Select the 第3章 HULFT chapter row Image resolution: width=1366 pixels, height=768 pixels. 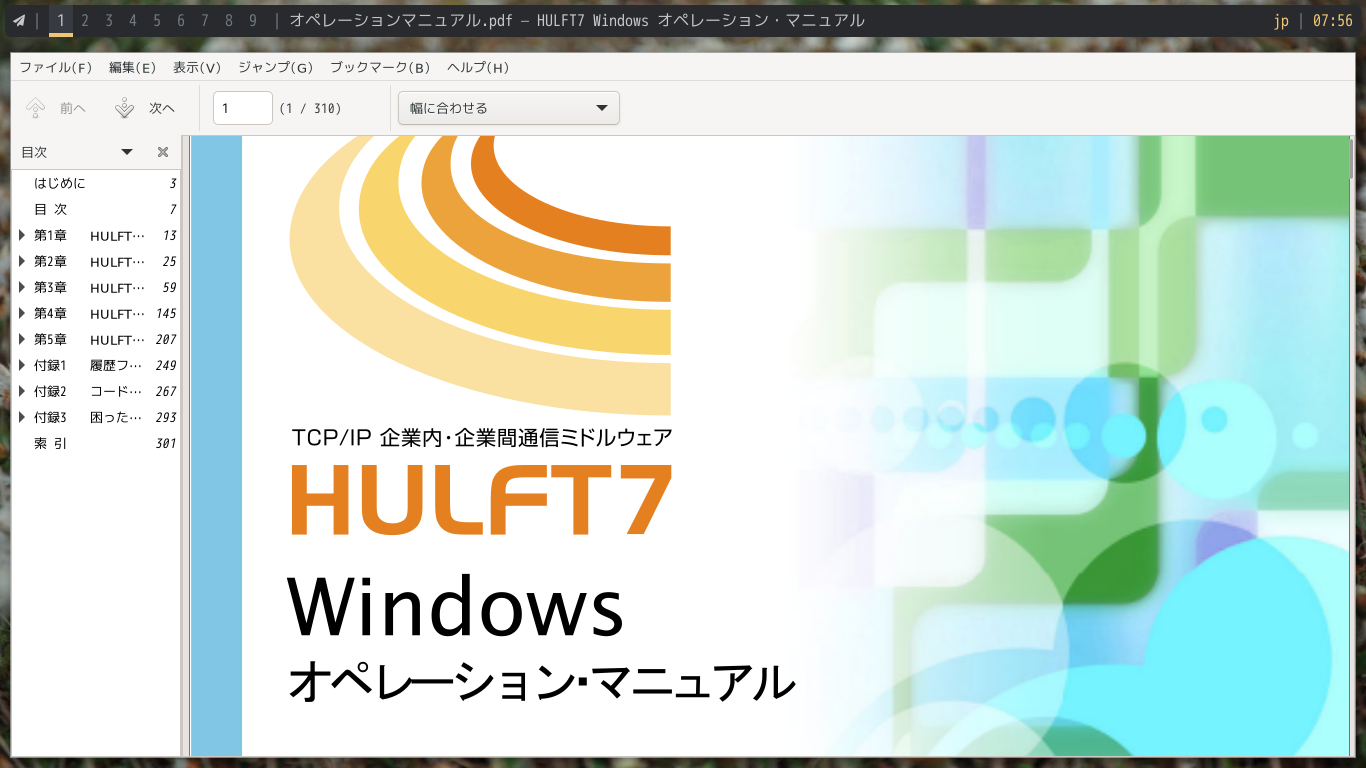pyautogui.click(x=96, y=287)
